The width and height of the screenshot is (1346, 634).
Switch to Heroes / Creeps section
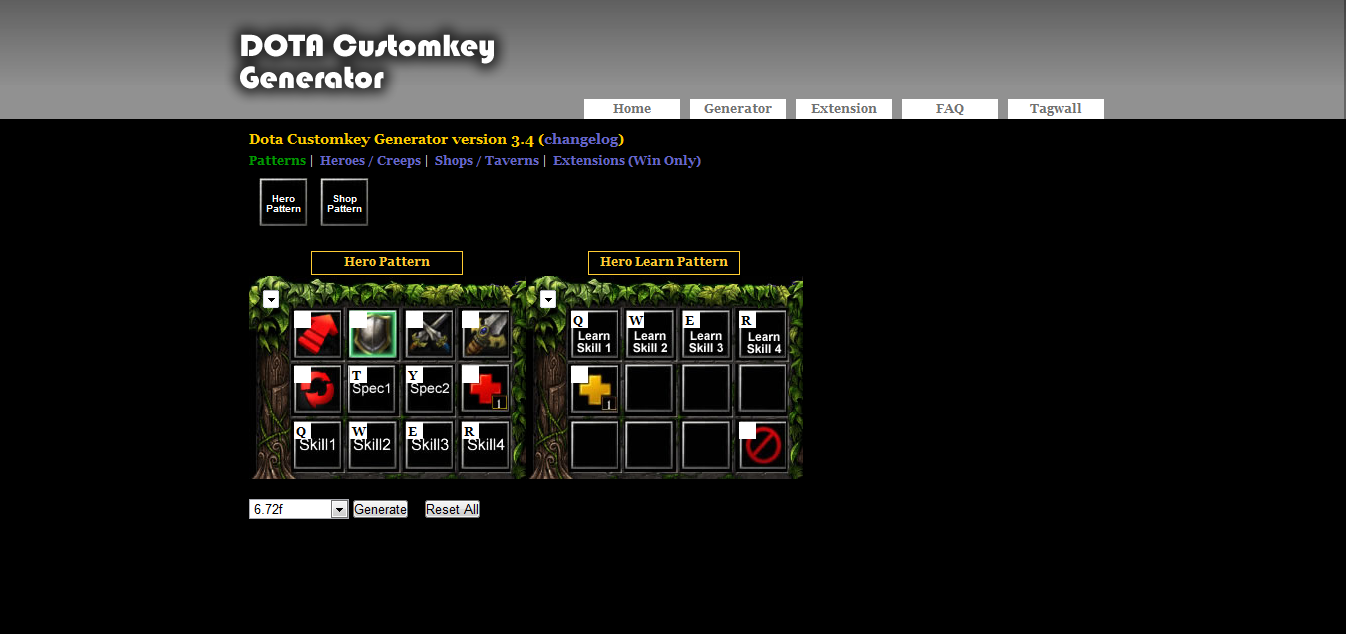coord(370,160)
